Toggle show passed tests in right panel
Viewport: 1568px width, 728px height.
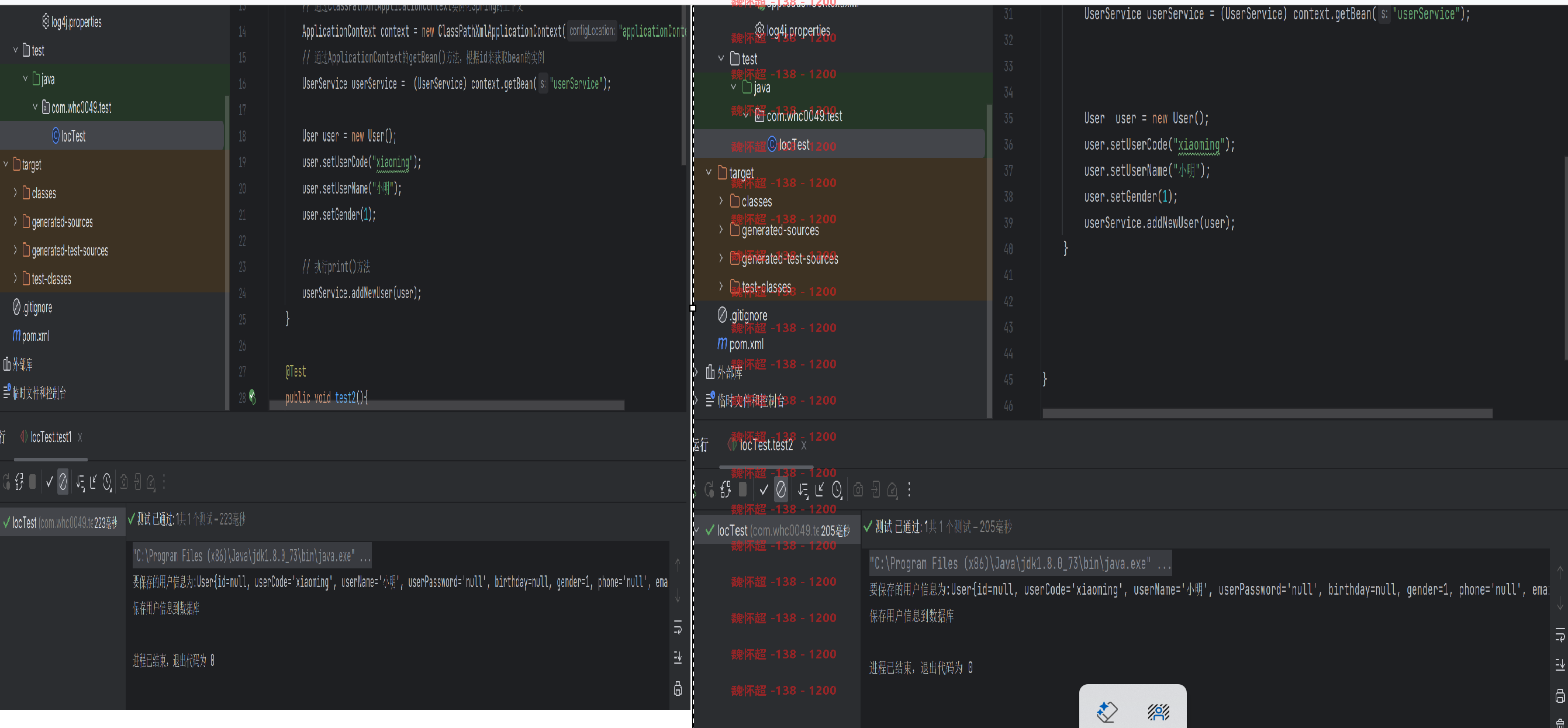click(x=764, y=490)
